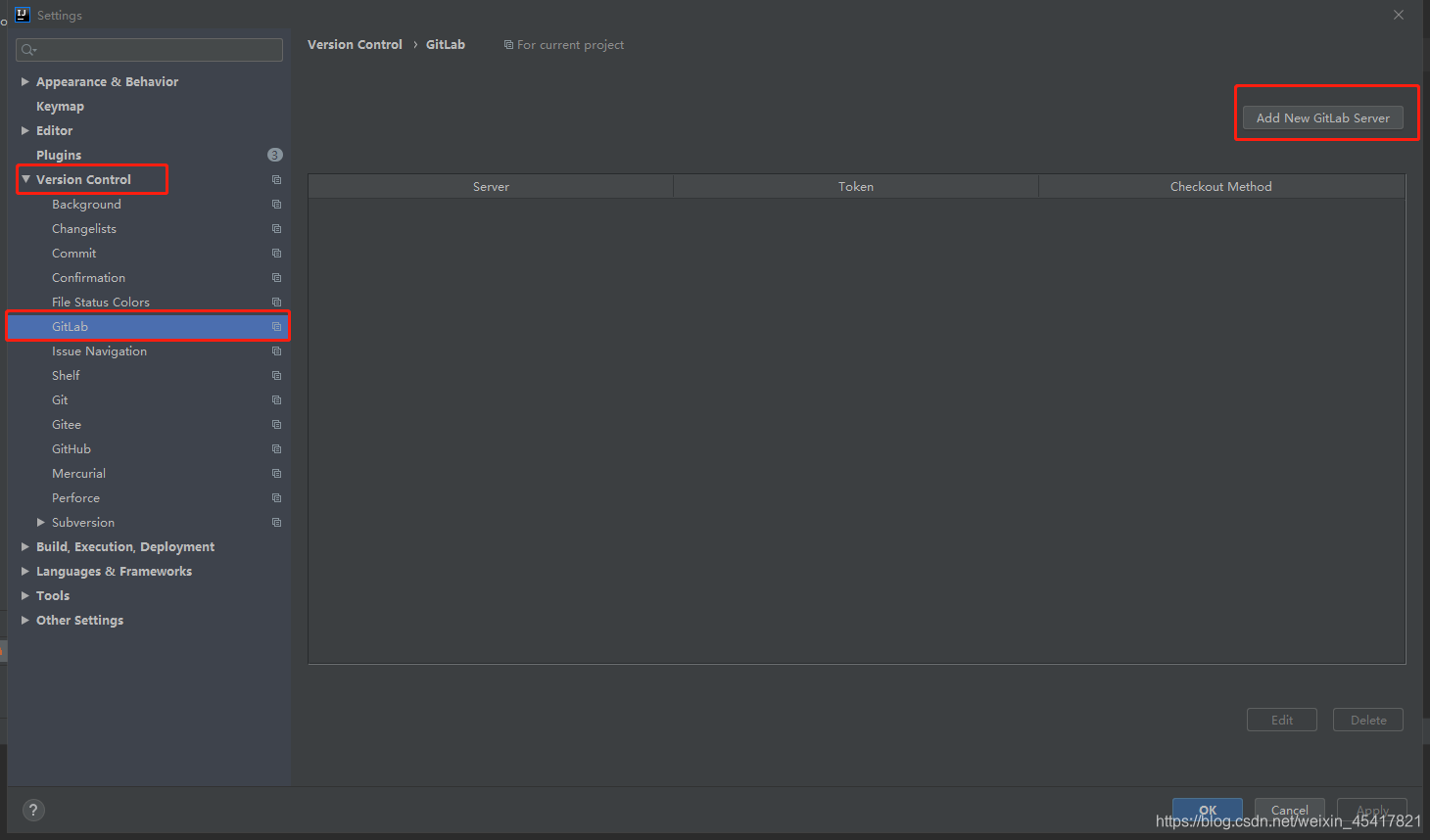
Task: Click the project-level icon beside Confirmation
Action: [276, 278]
